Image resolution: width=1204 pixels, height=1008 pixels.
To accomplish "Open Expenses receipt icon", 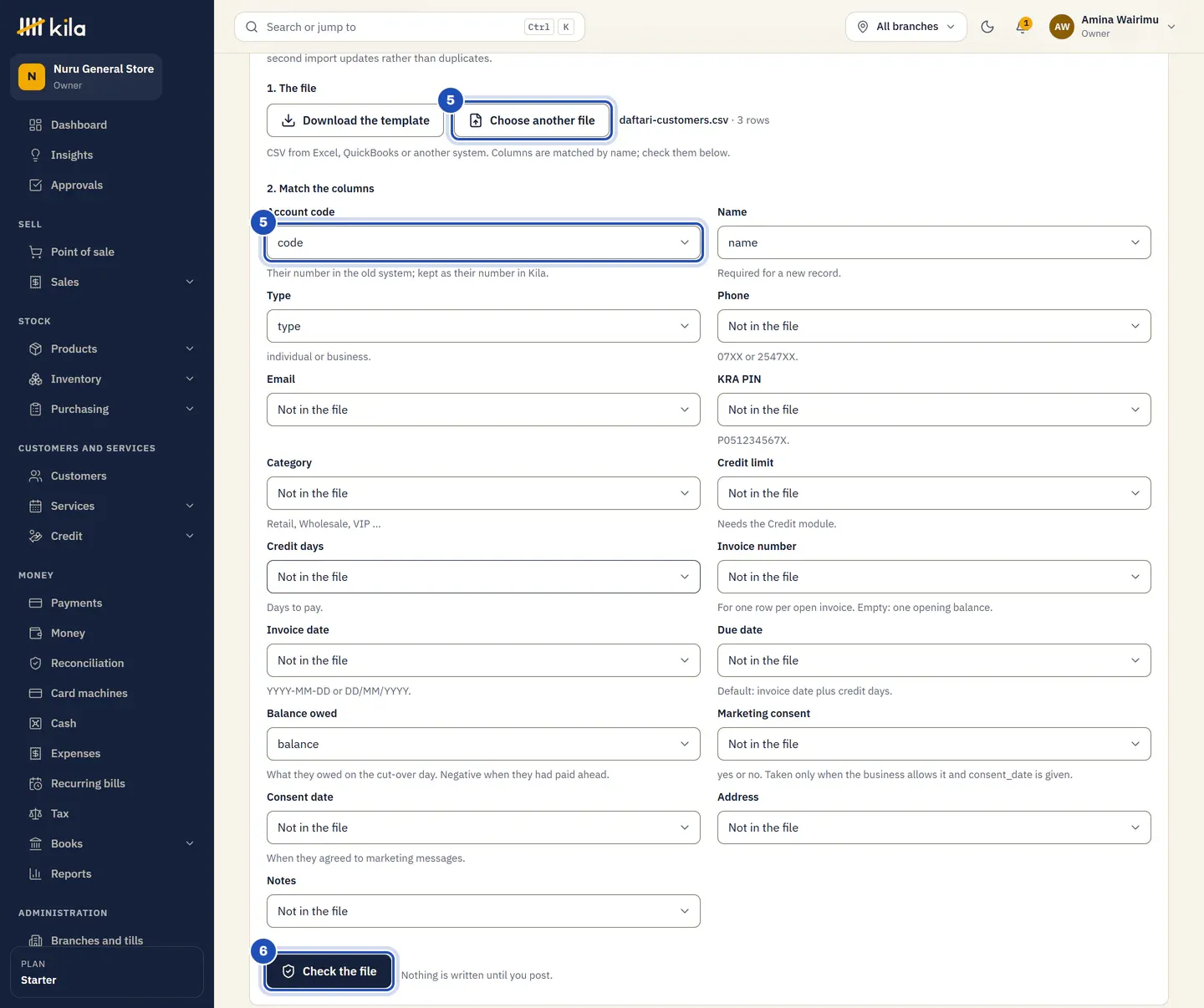I will pos(35,753).
